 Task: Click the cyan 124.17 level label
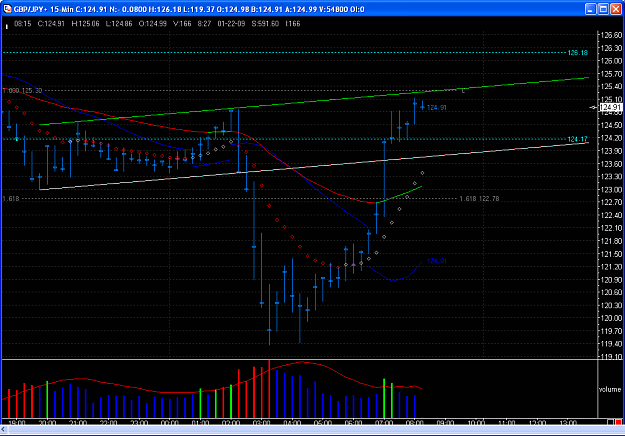click(x=578, y=139)
